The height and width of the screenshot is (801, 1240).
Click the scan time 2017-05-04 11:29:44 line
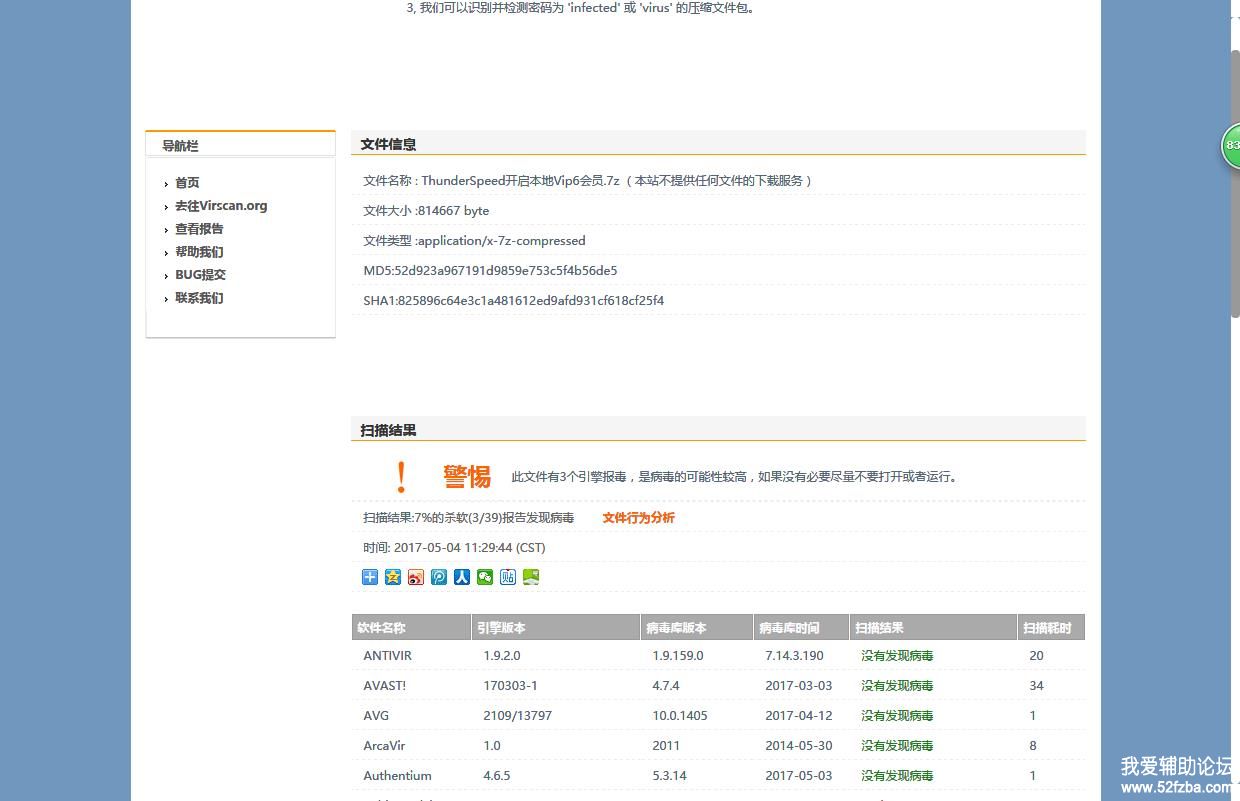[x=454, y=548]
